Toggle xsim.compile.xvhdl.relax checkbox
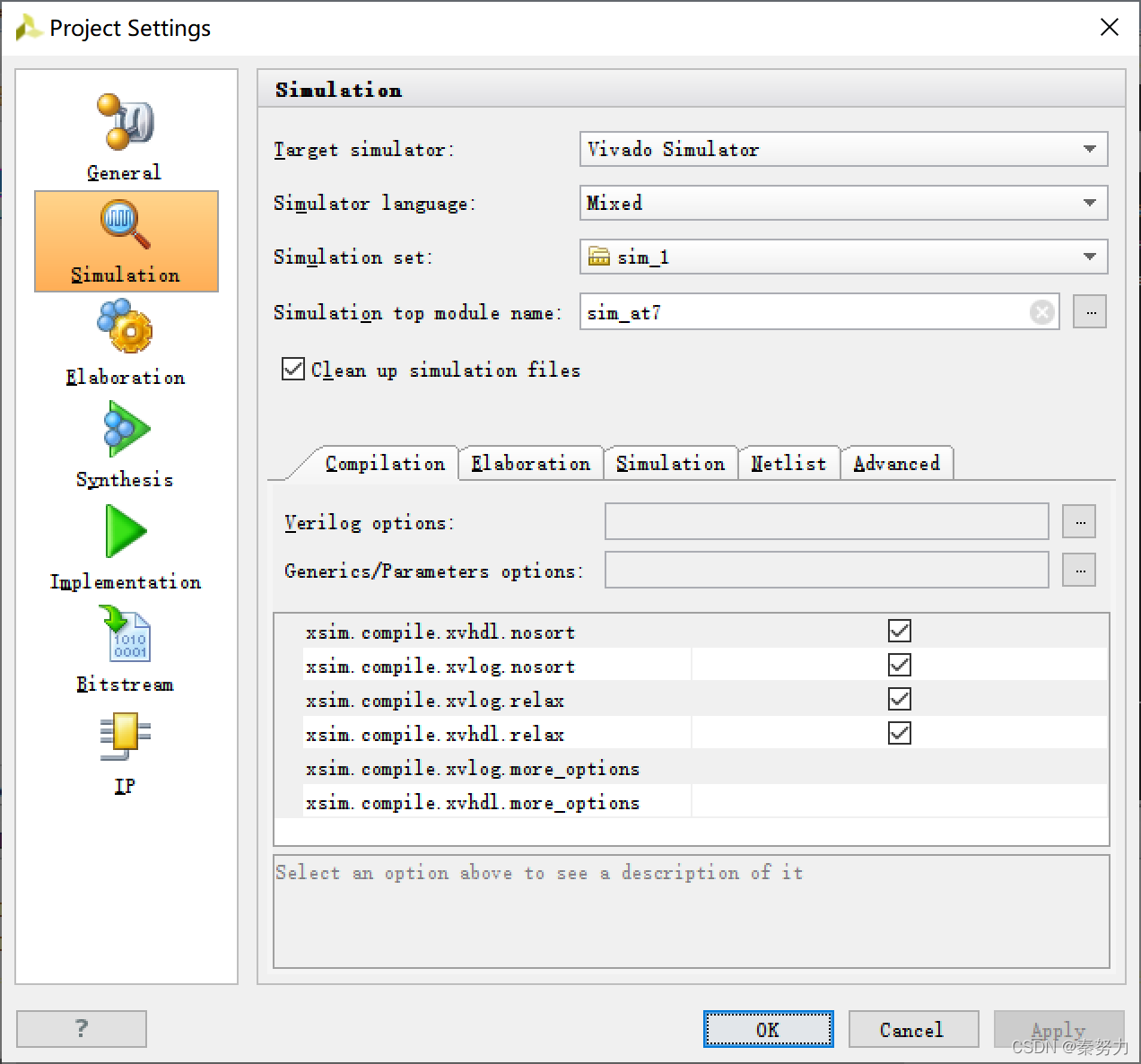This screenshot has width=1141, height=1064. coord(900,733)
